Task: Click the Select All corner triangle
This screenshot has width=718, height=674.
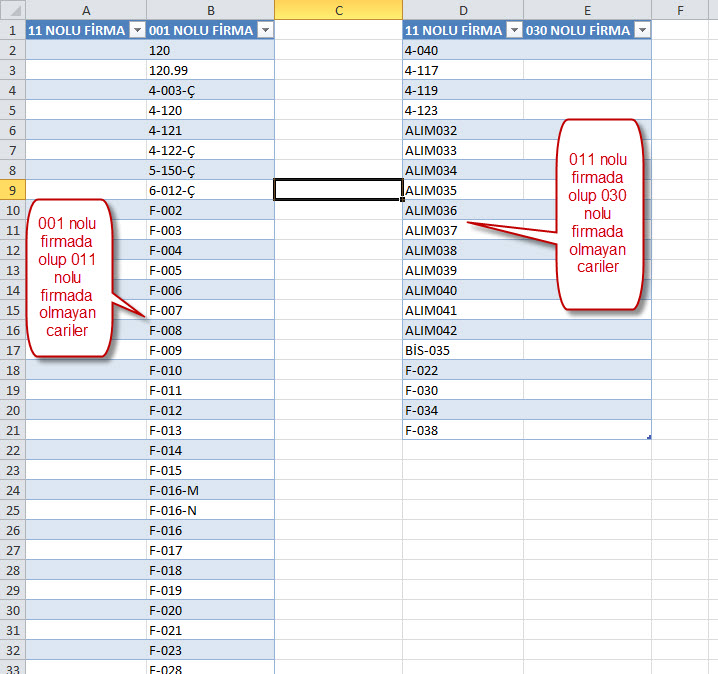Action: click(x=13, y=10)
